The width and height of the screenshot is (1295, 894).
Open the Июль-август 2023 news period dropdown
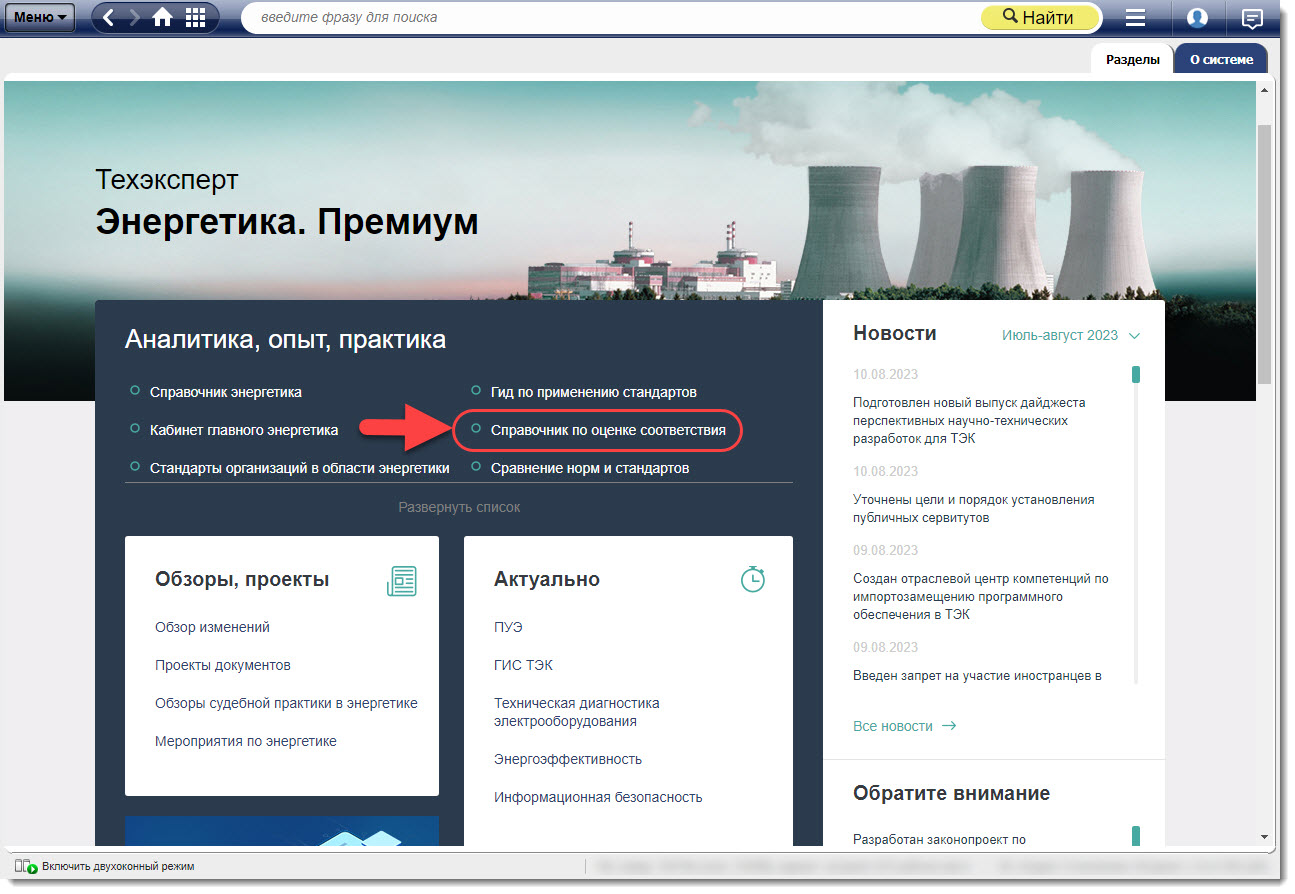[x=1070, y=335]
